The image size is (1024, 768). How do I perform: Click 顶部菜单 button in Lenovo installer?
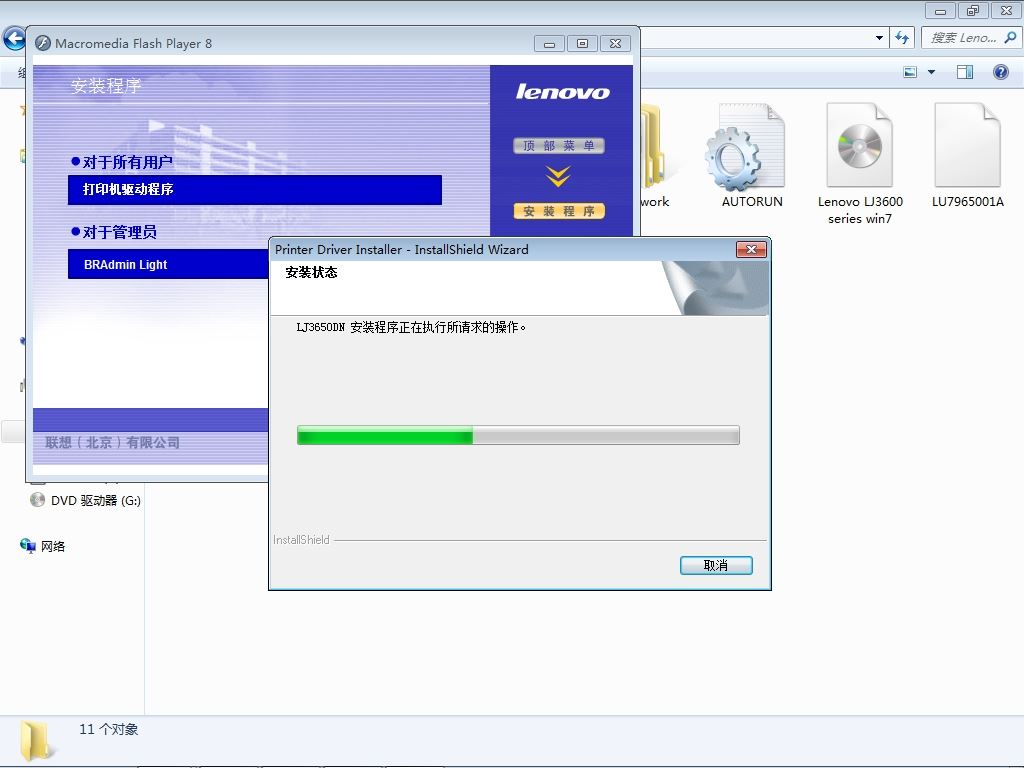559,146
